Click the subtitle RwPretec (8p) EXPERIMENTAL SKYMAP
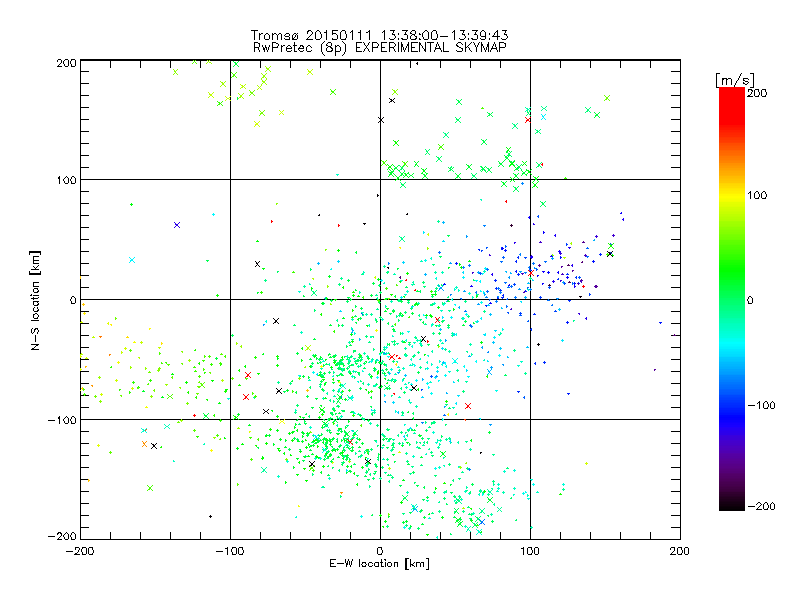This screenshot has height=600, width=800. click(379, 47)
